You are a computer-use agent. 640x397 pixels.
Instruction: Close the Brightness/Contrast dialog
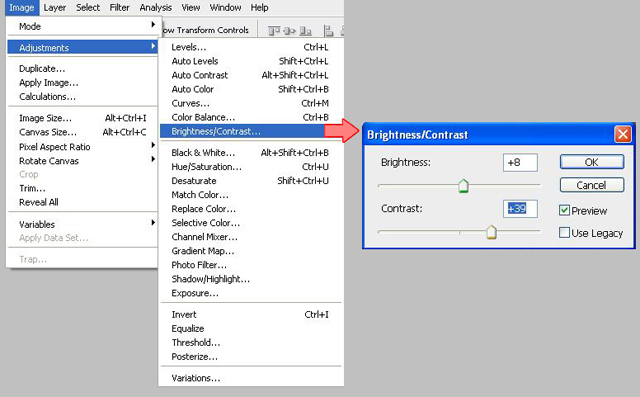pos(623,134)
